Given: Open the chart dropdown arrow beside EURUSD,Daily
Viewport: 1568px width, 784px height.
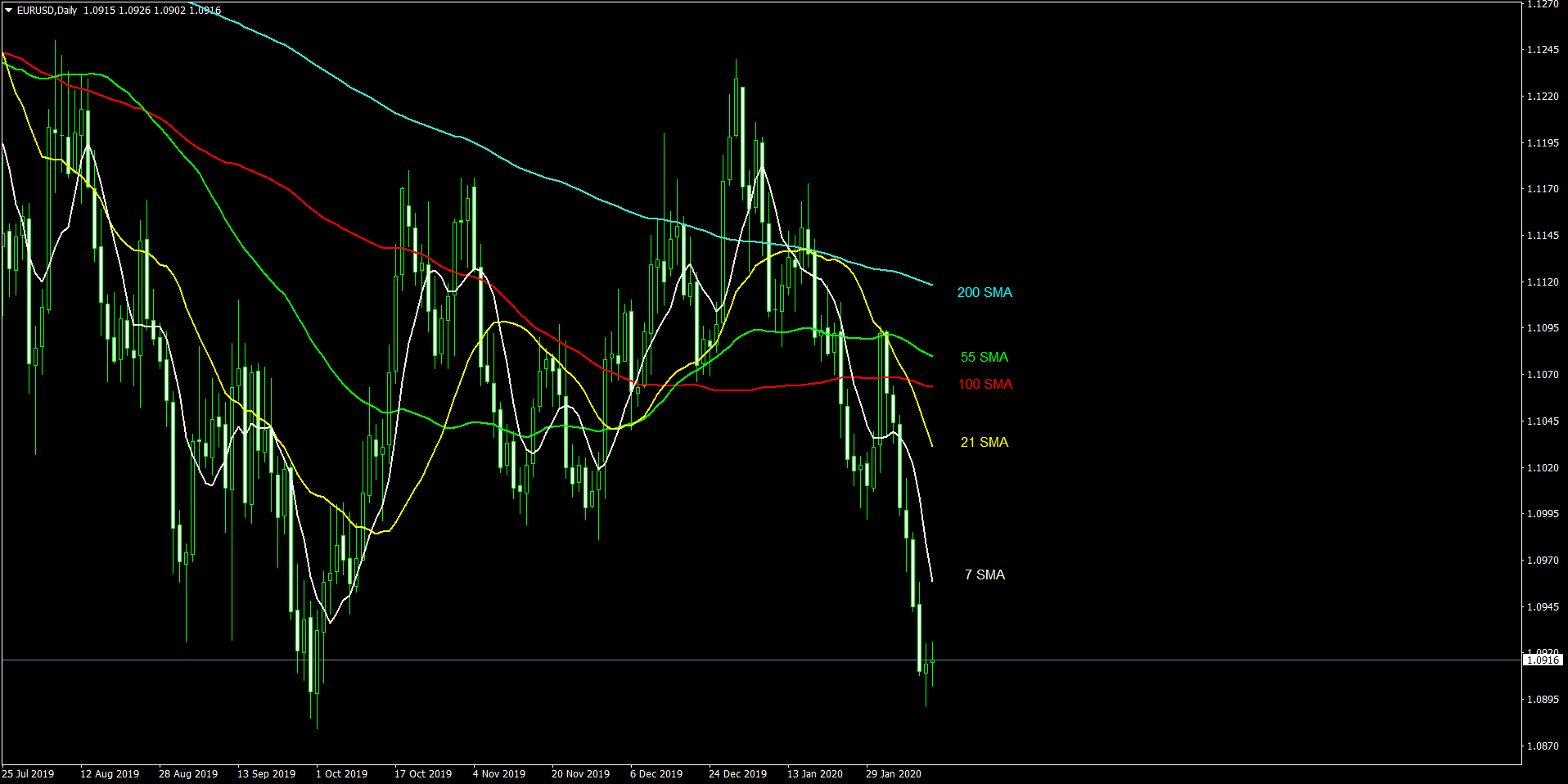Looking at the screenshot, I should pos(9,11).
